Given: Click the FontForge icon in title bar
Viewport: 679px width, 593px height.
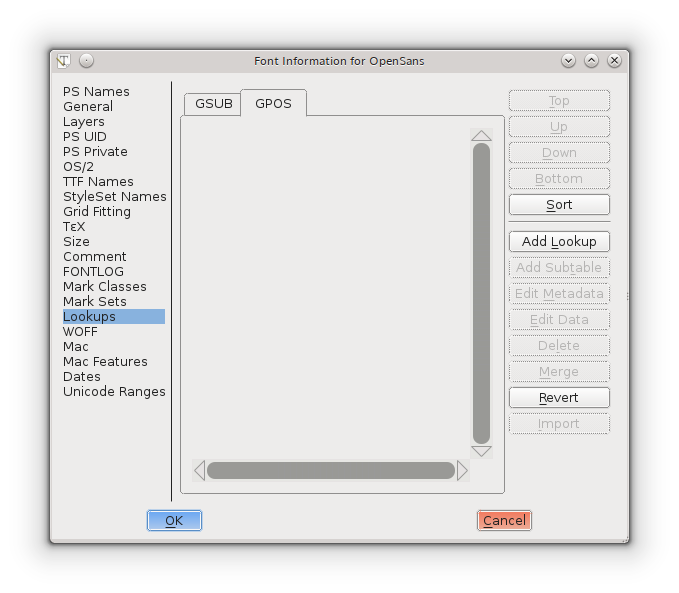Looking at the screenshot, I should tap(64, 61).
